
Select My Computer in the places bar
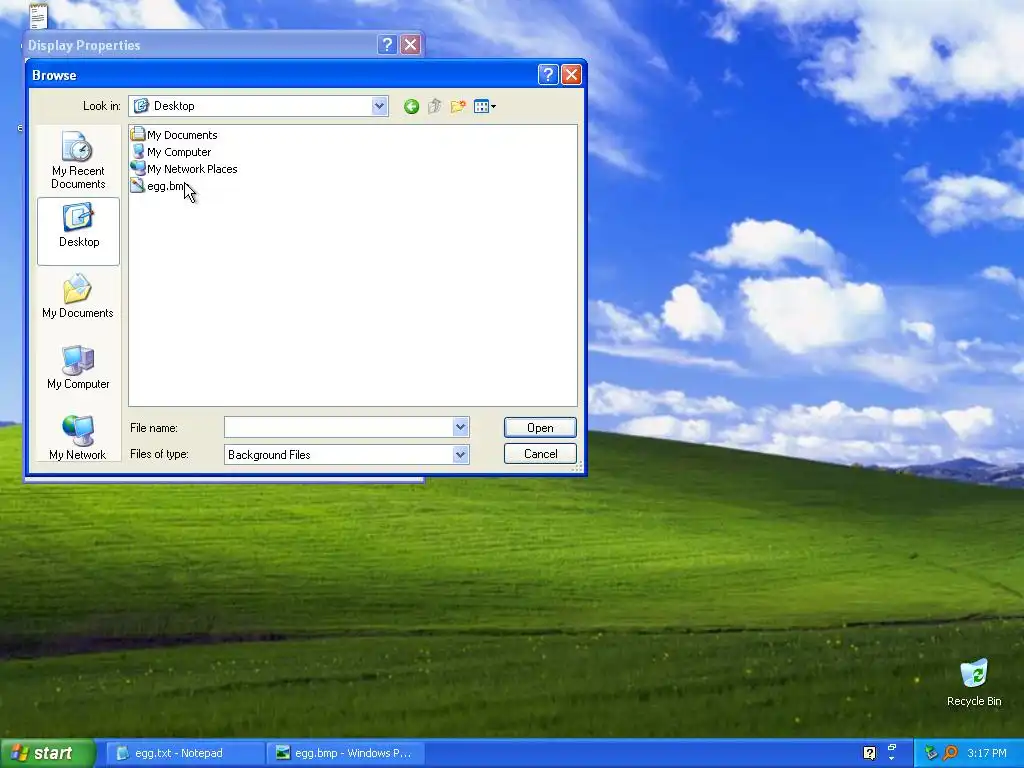click(78, 368)
